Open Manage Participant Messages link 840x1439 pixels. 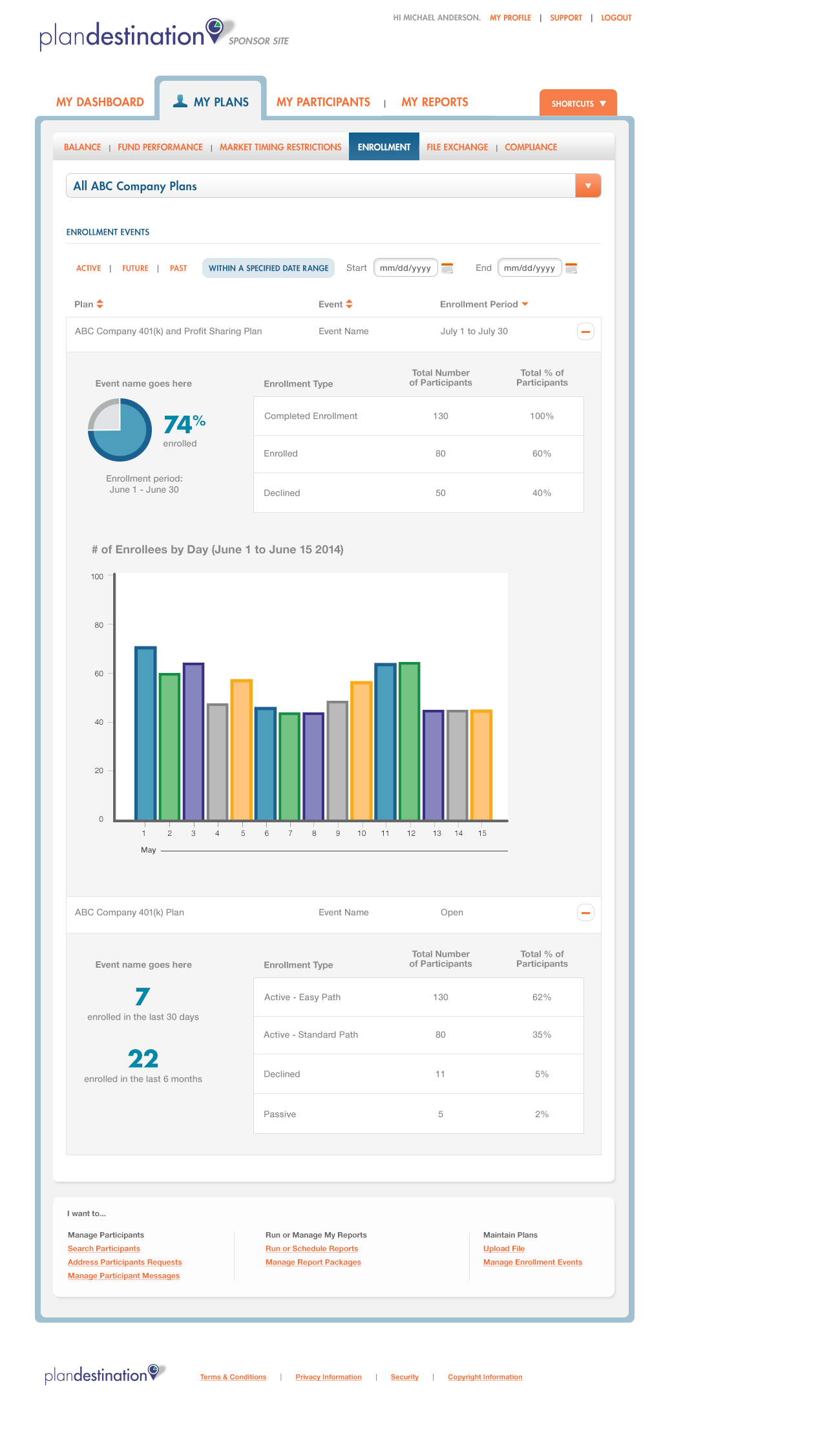(x=123, y=1276)
